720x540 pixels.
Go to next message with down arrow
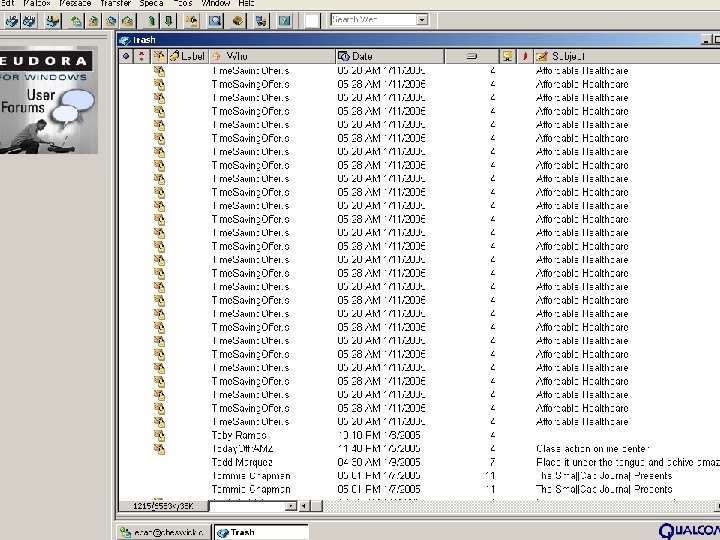point(169,21)
